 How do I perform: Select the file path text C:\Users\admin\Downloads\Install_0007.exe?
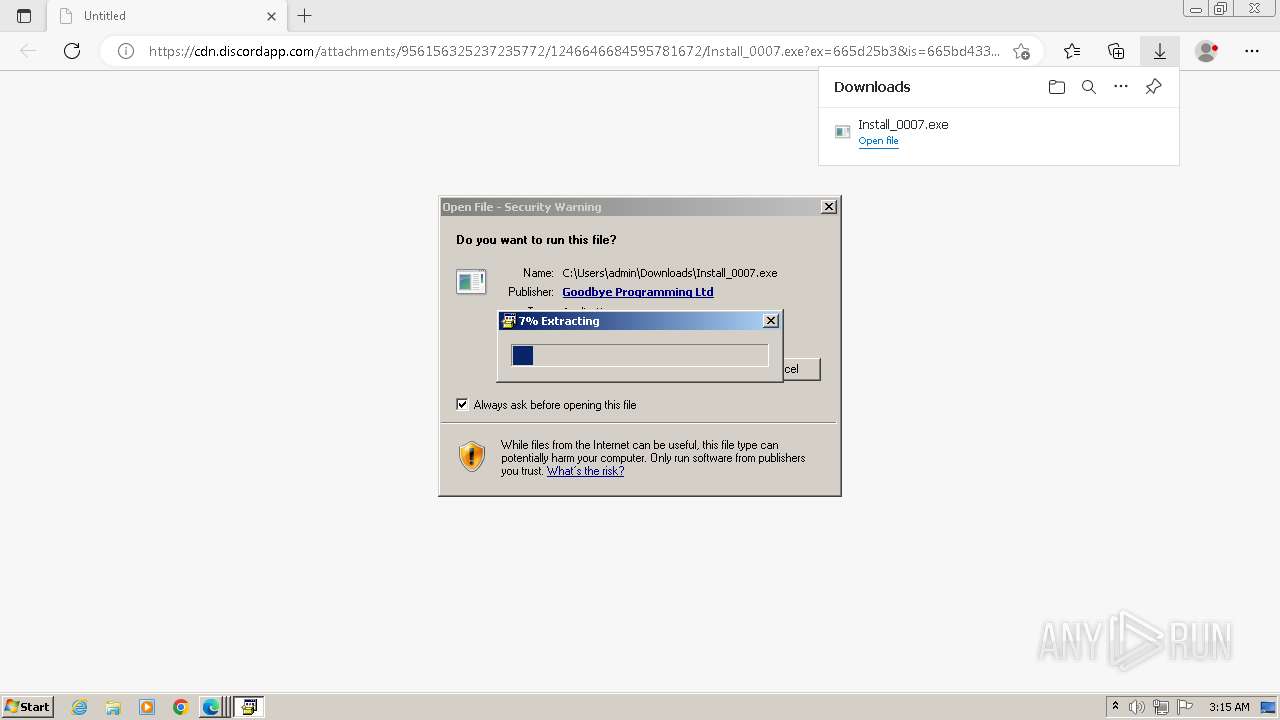[x=670, y=273]
